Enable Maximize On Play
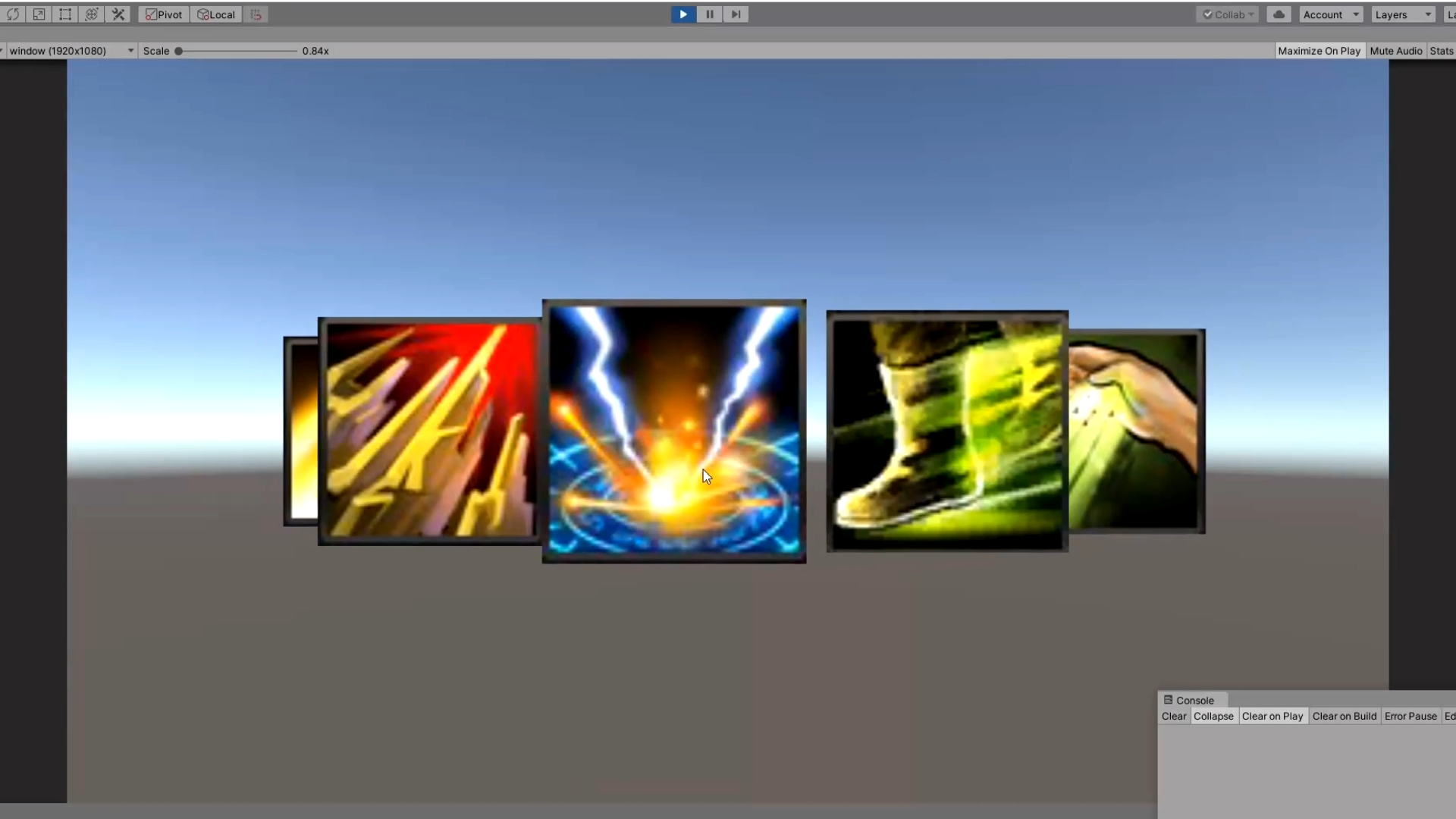Screen dimensions: 1456x819 [1319, 51]
